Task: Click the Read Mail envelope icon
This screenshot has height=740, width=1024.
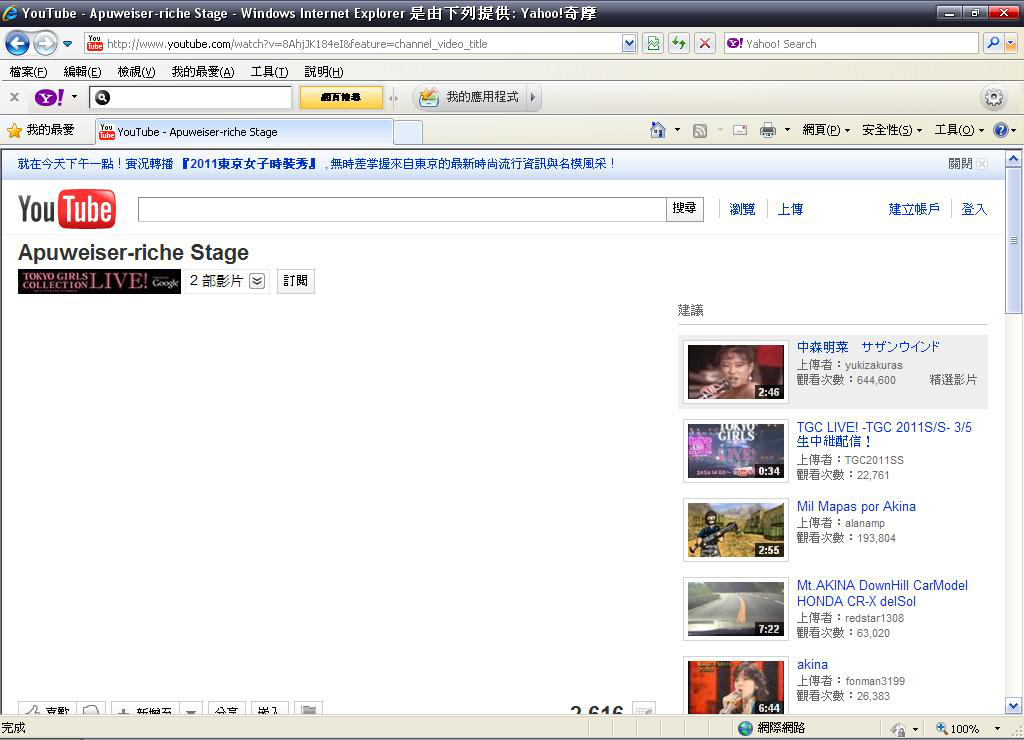Action: (740, 130)
